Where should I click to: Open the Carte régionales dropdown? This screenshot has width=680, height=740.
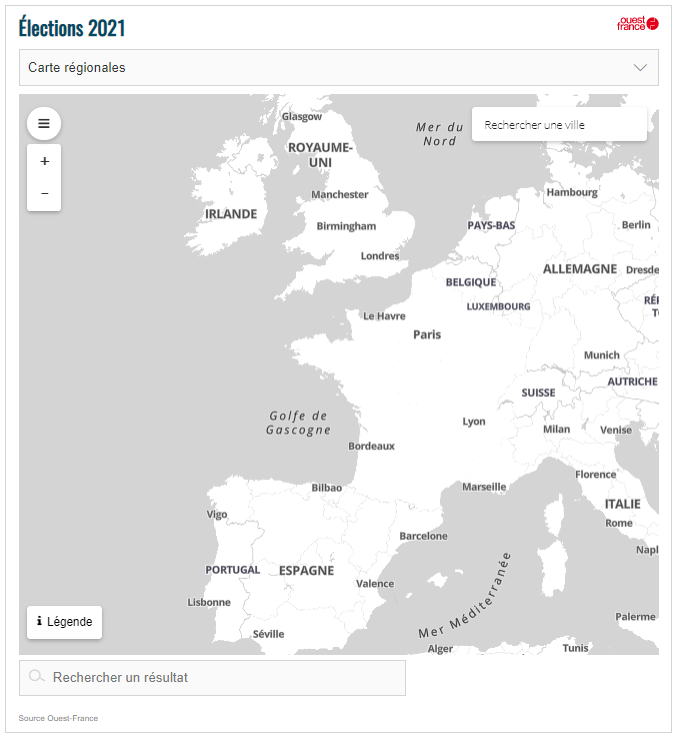339,67
